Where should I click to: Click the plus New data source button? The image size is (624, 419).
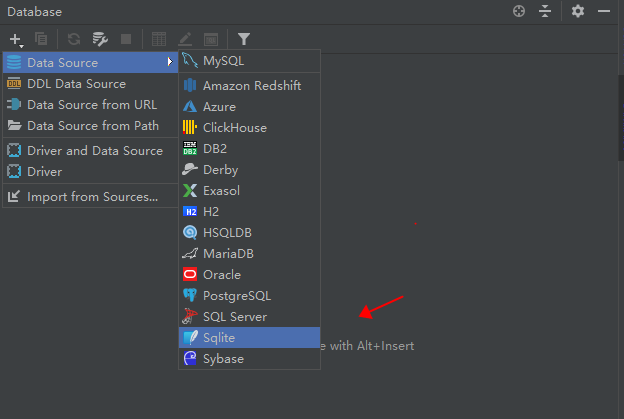[17, 39]
